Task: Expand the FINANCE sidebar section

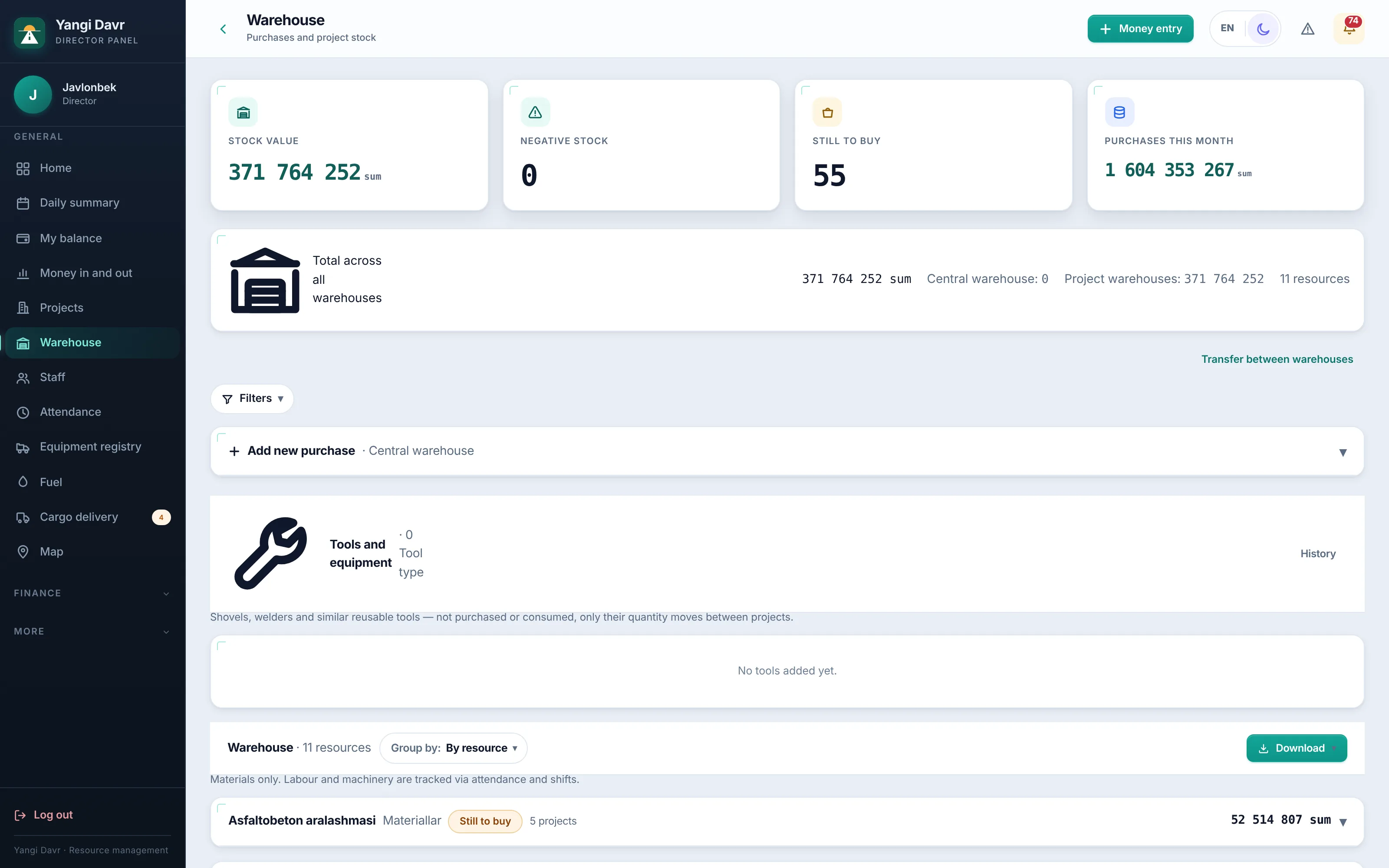Action: tap(92, 593)
